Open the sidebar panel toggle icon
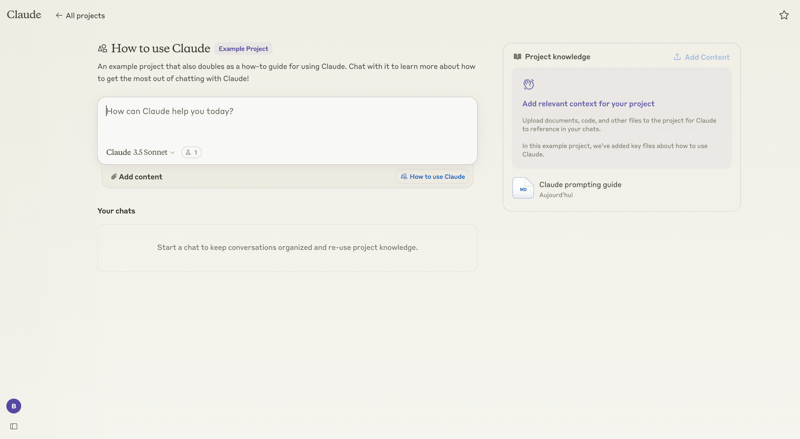The width and height of the screenshot is (800, 439). [x=14, y=426]
